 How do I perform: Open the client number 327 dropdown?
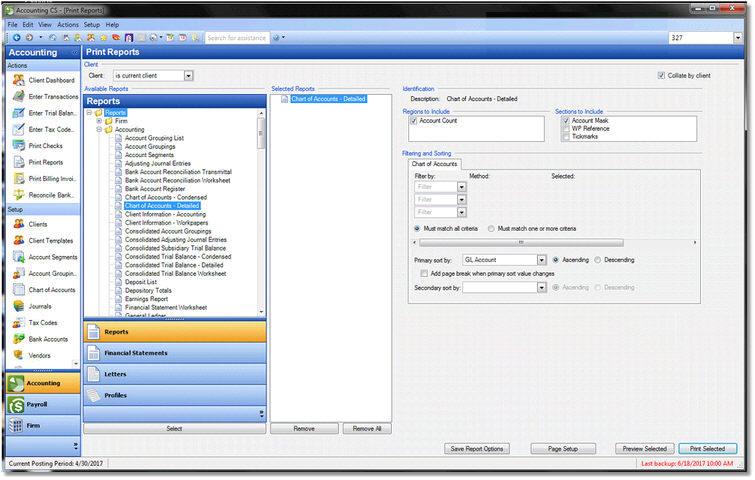pos(738,38)
